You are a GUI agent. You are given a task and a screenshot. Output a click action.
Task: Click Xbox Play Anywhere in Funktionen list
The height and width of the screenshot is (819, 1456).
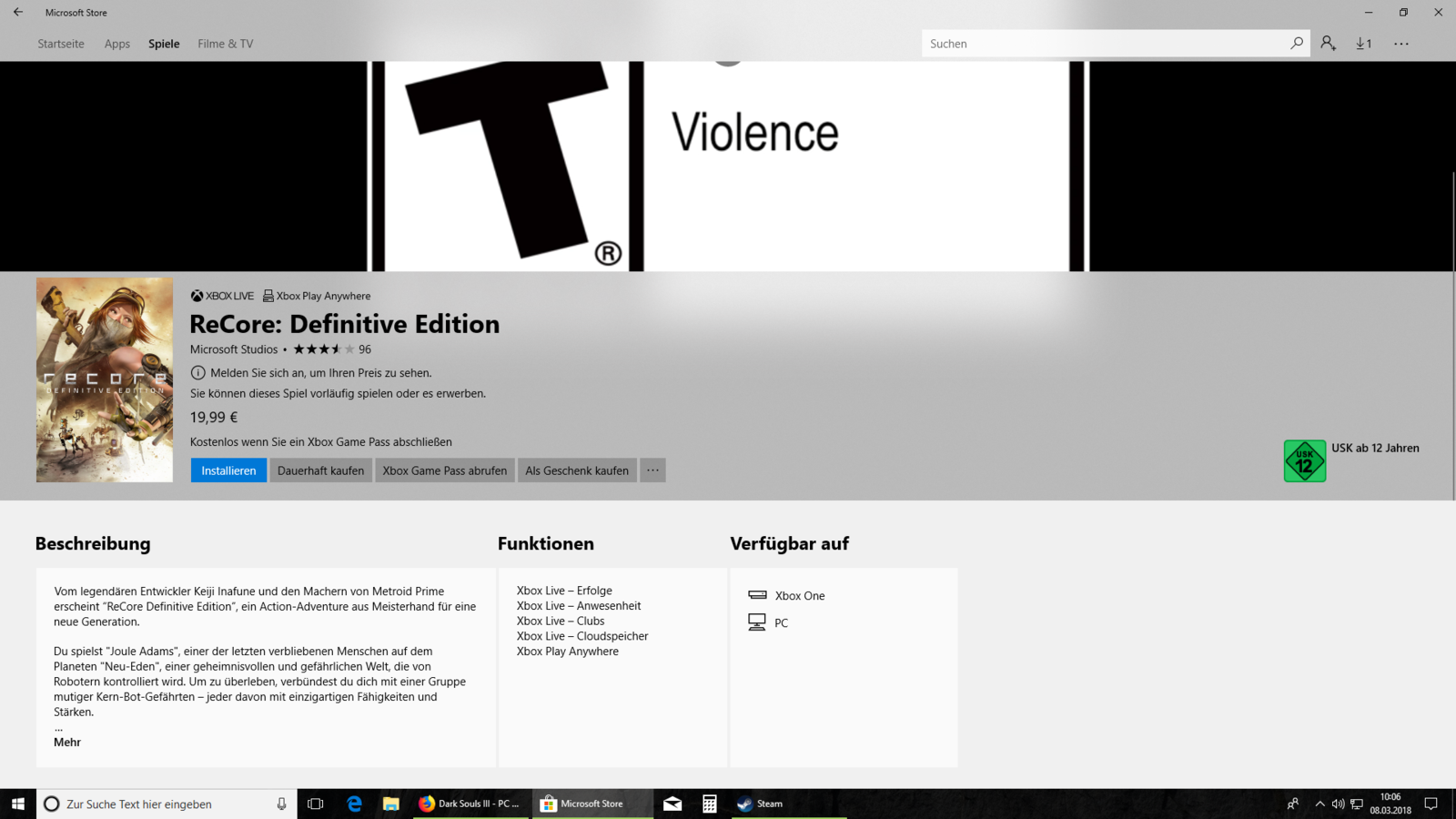click(568, 652)
